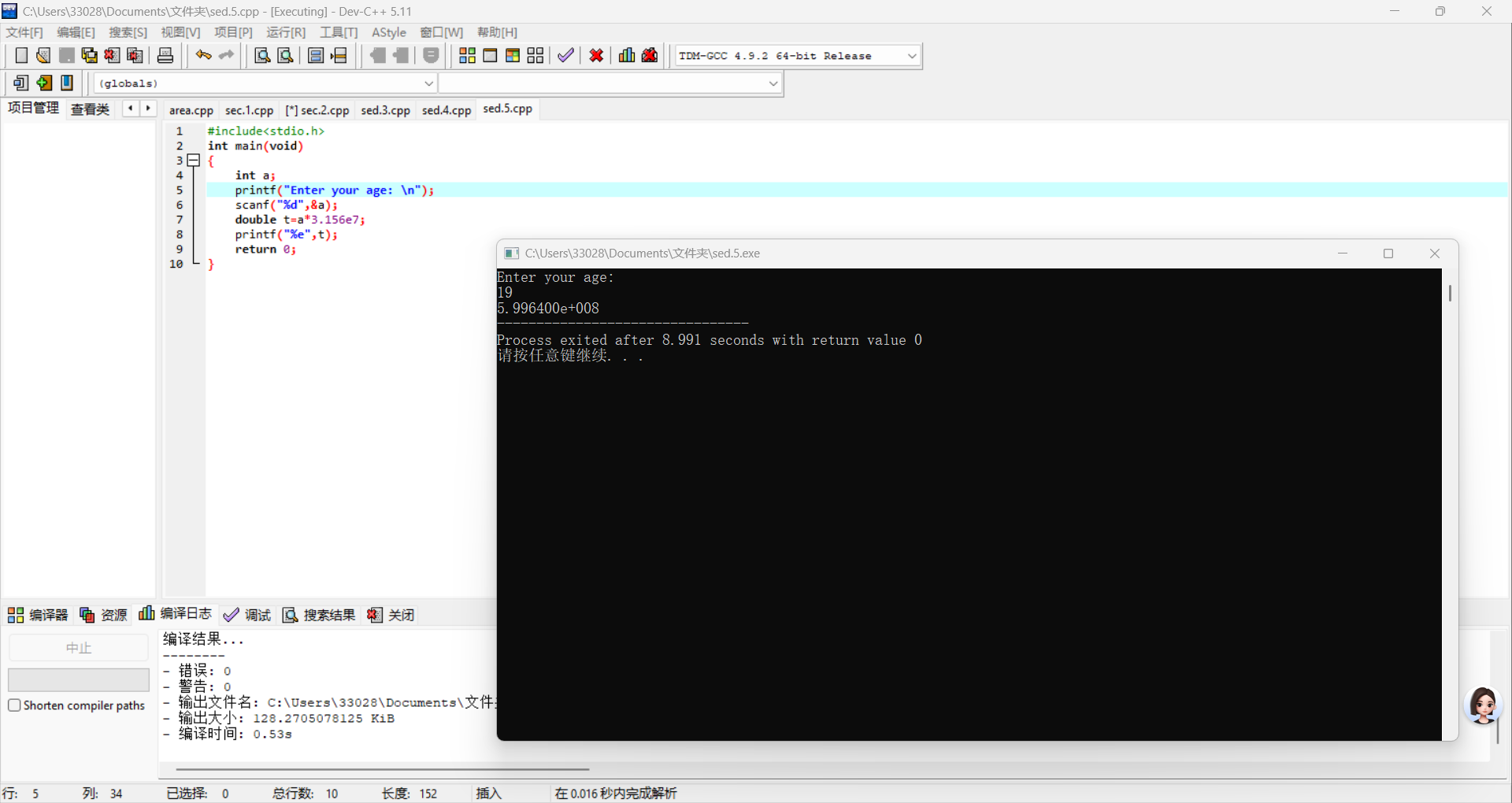Image resolution: width=1512 pixels, height=803 pixels.
Task: Compile the program using toolbar icon
Action: pos(467,55)
